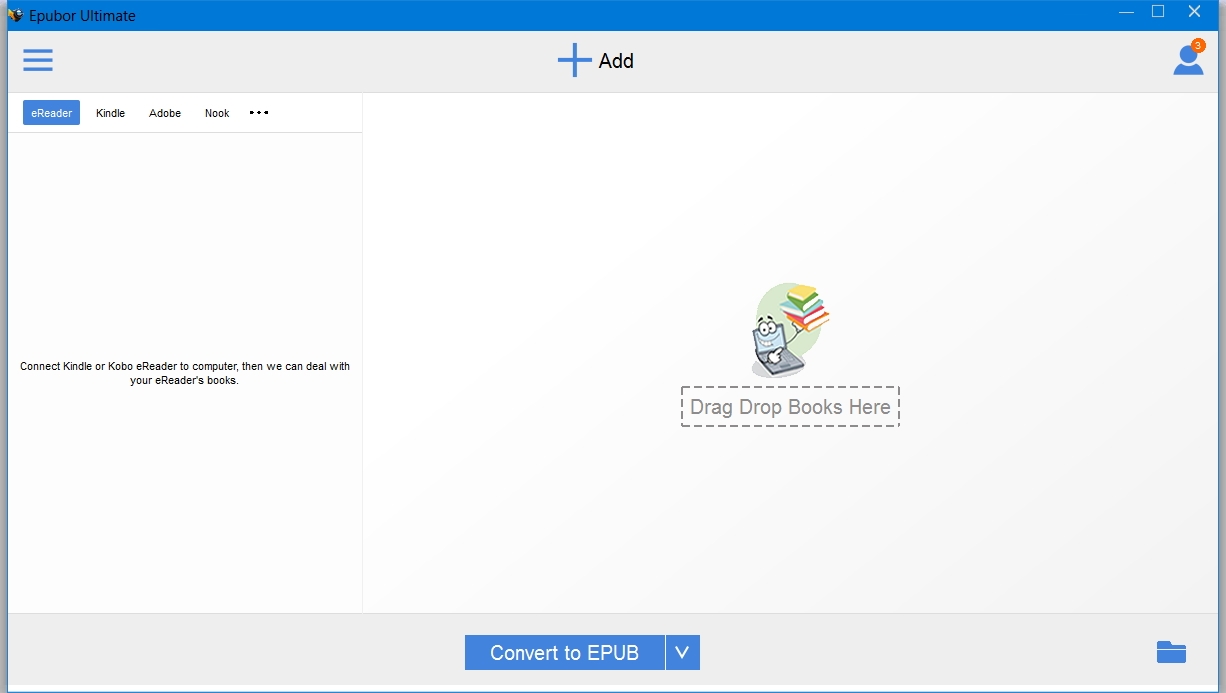The width and height of the screenshot is (1226, 693).
Task: Switch to the Adobe tab
Action: coord(165,113)
